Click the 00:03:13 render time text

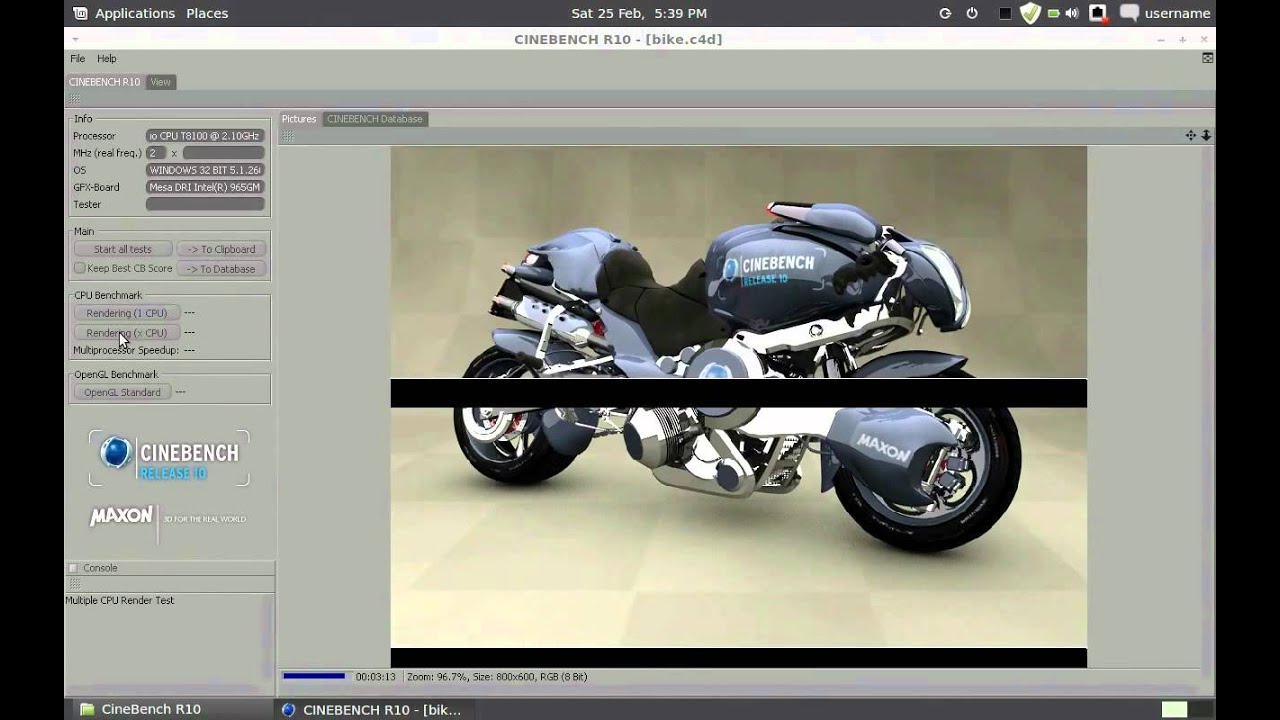pyautogui.click(x=376, y=677)
